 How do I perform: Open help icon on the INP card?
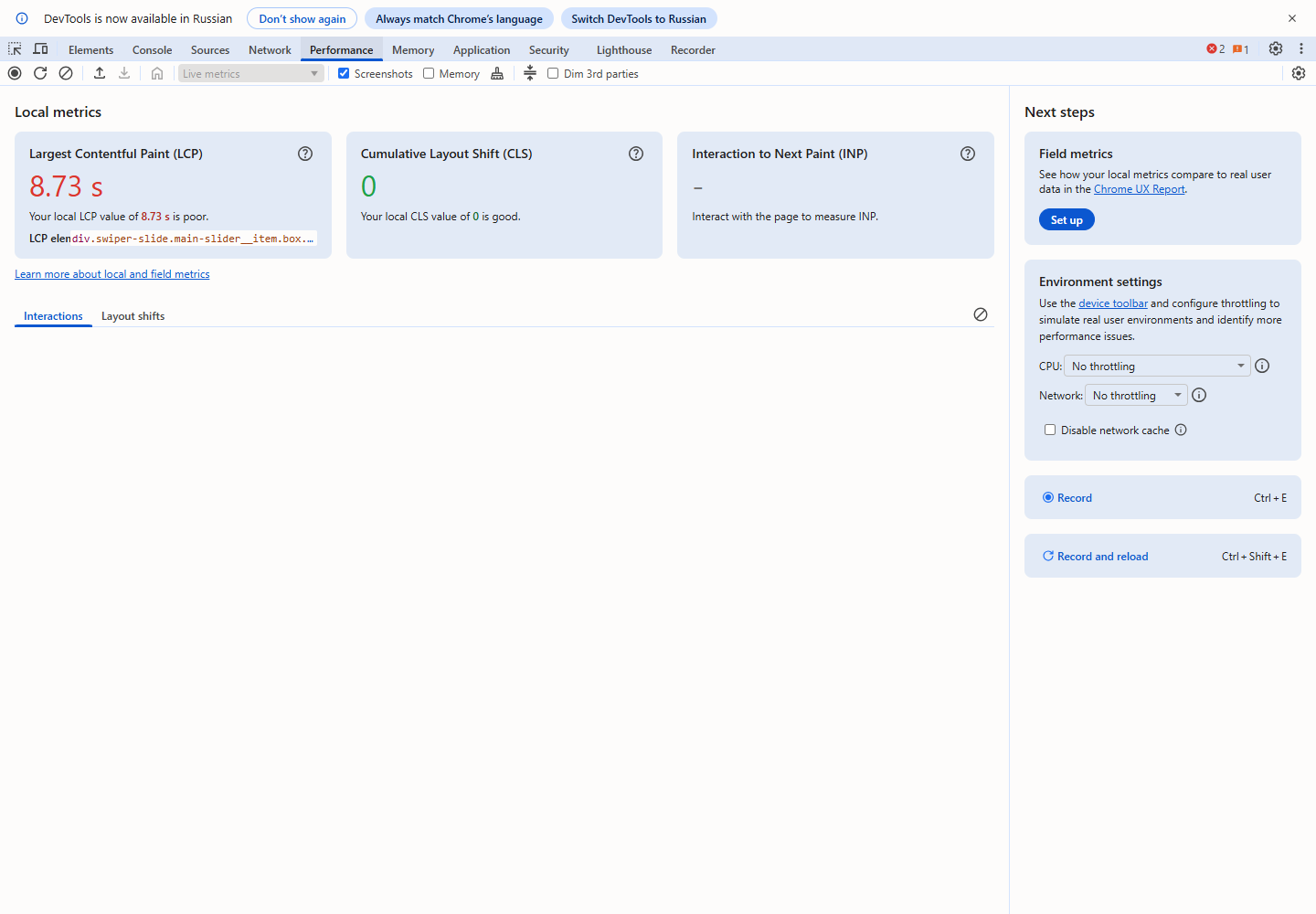968,154
